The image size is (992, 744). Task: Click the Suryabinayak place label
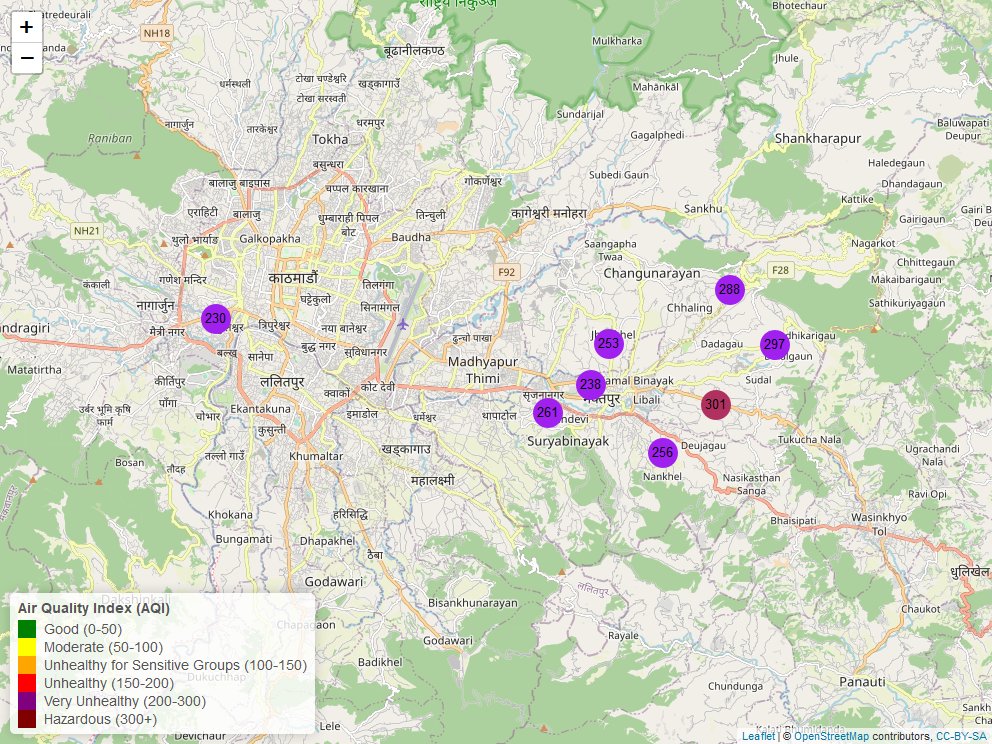coord(568,442)
